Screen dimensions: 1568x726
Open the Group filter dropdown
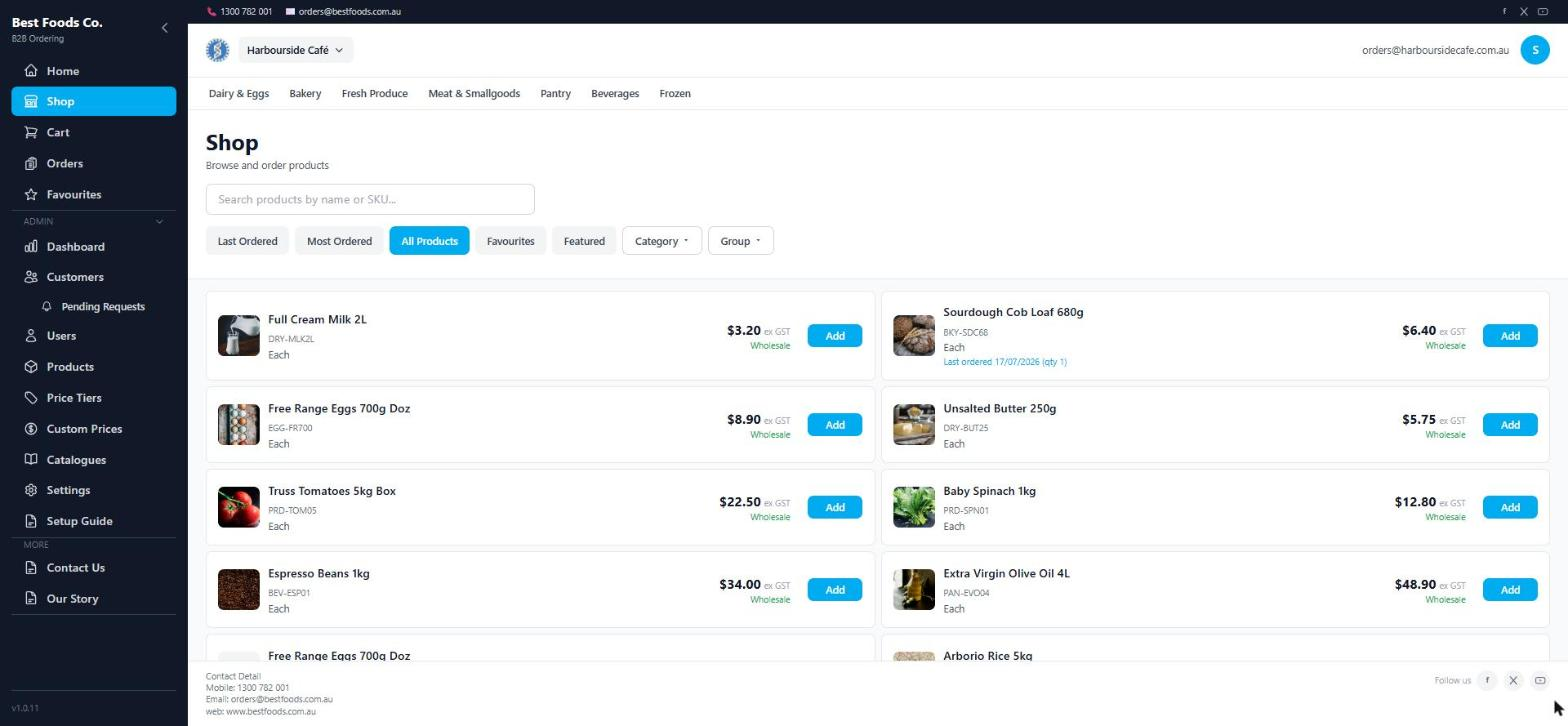(740, 241)
